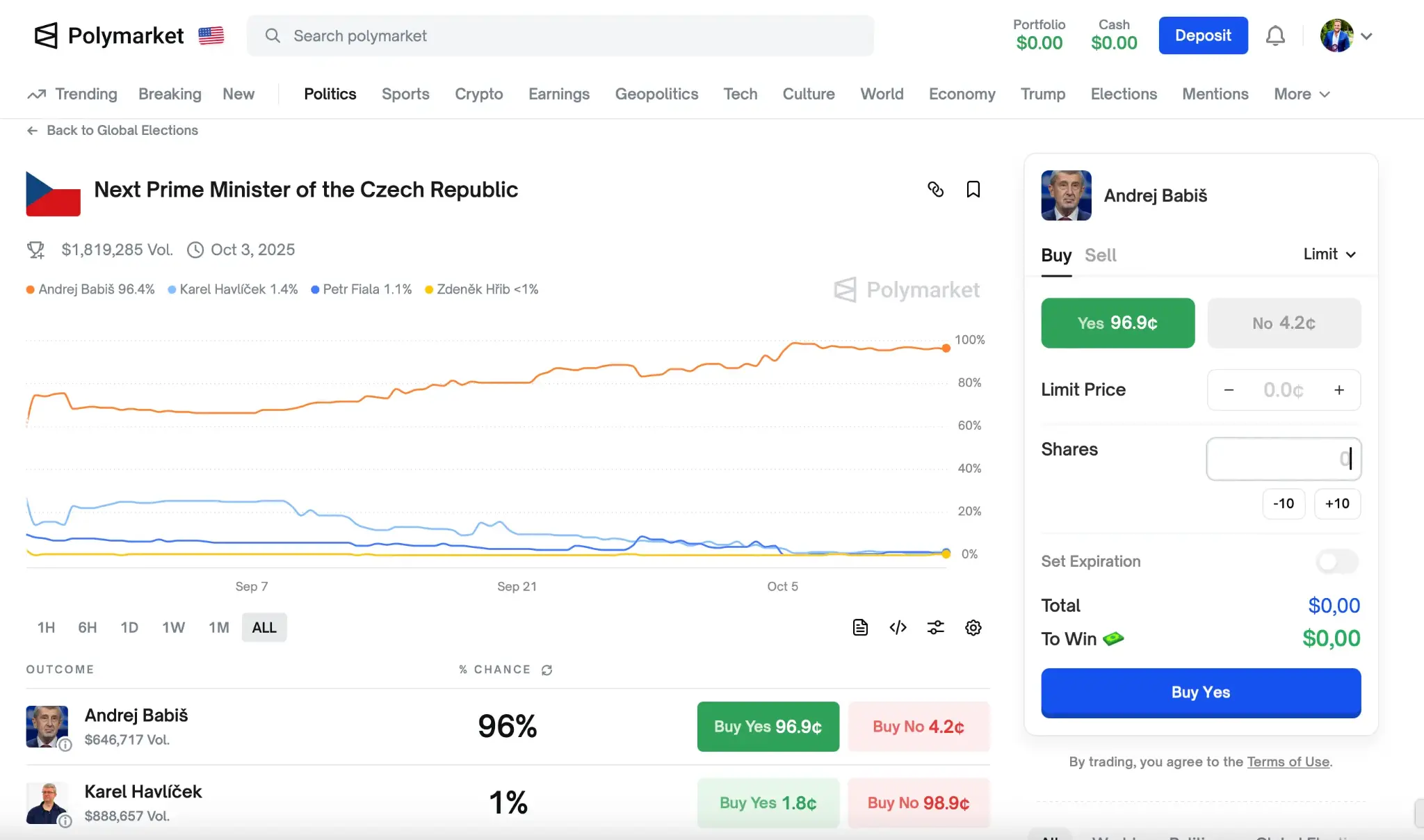Bookmark the Czech Prime Minister market
This screenshot has height=840, width=1424.
[x=973, y=189]
